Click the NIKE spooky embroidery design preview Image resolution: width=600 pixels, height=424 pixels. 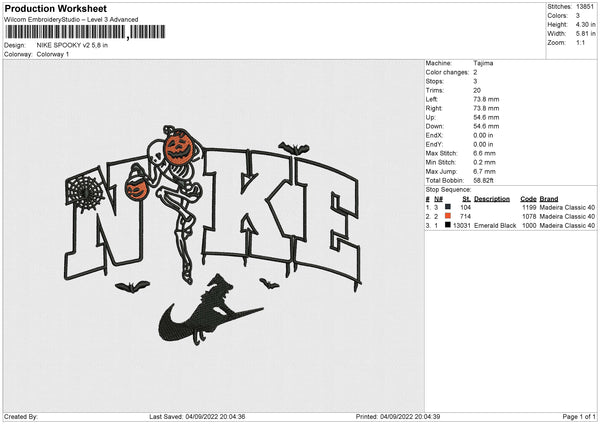[x=213, y=235]
